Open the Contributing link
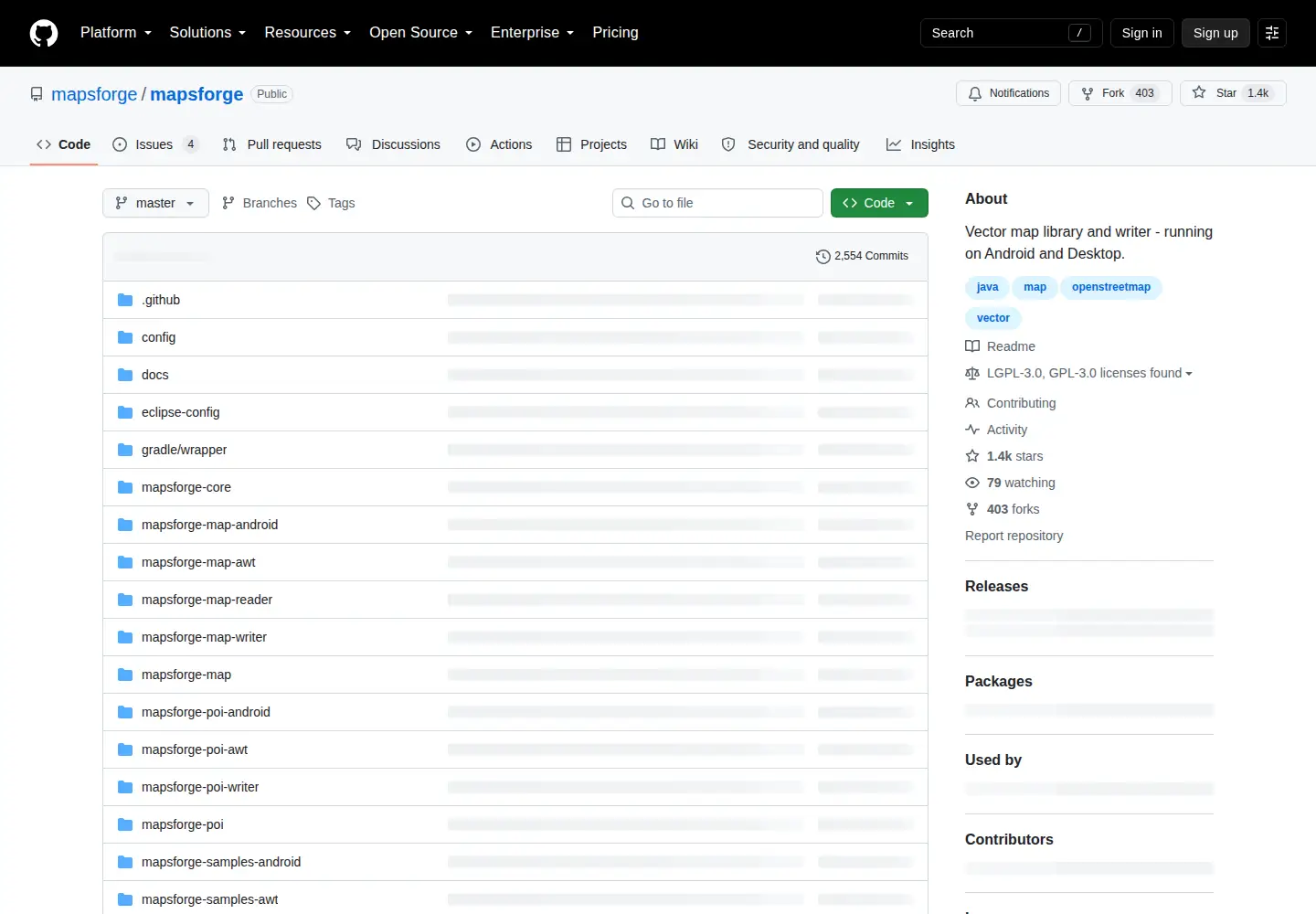 coord(1011,403)
